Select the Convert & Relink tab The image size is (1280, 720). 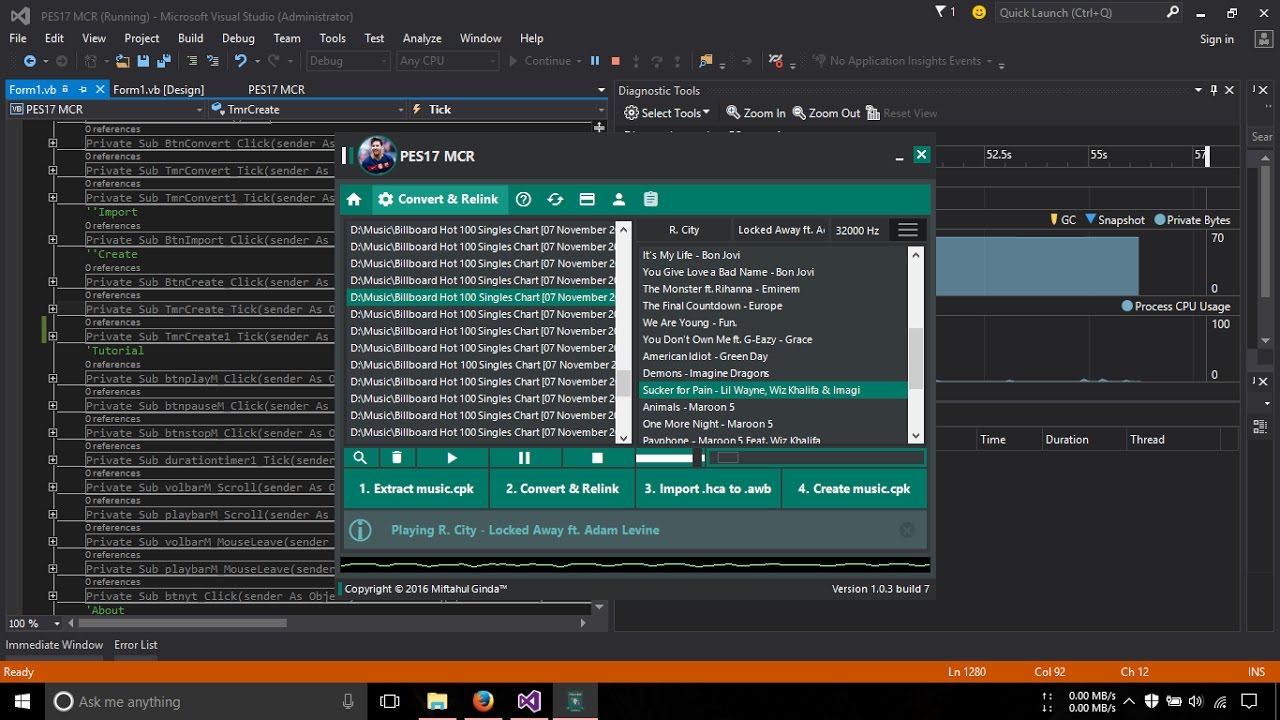[438, 199]
